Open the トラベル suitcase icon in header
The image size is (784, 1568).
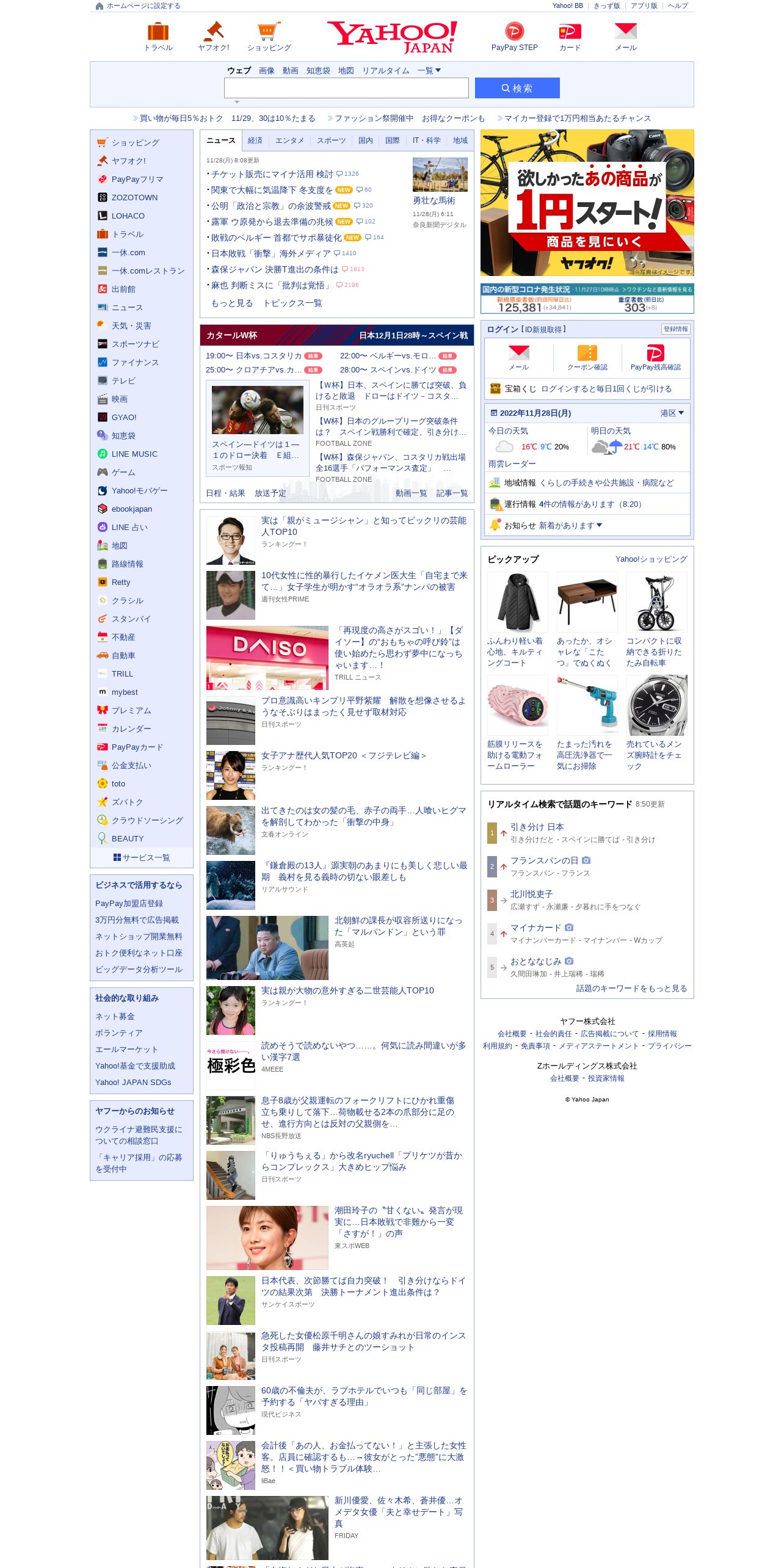click(158, 31)
